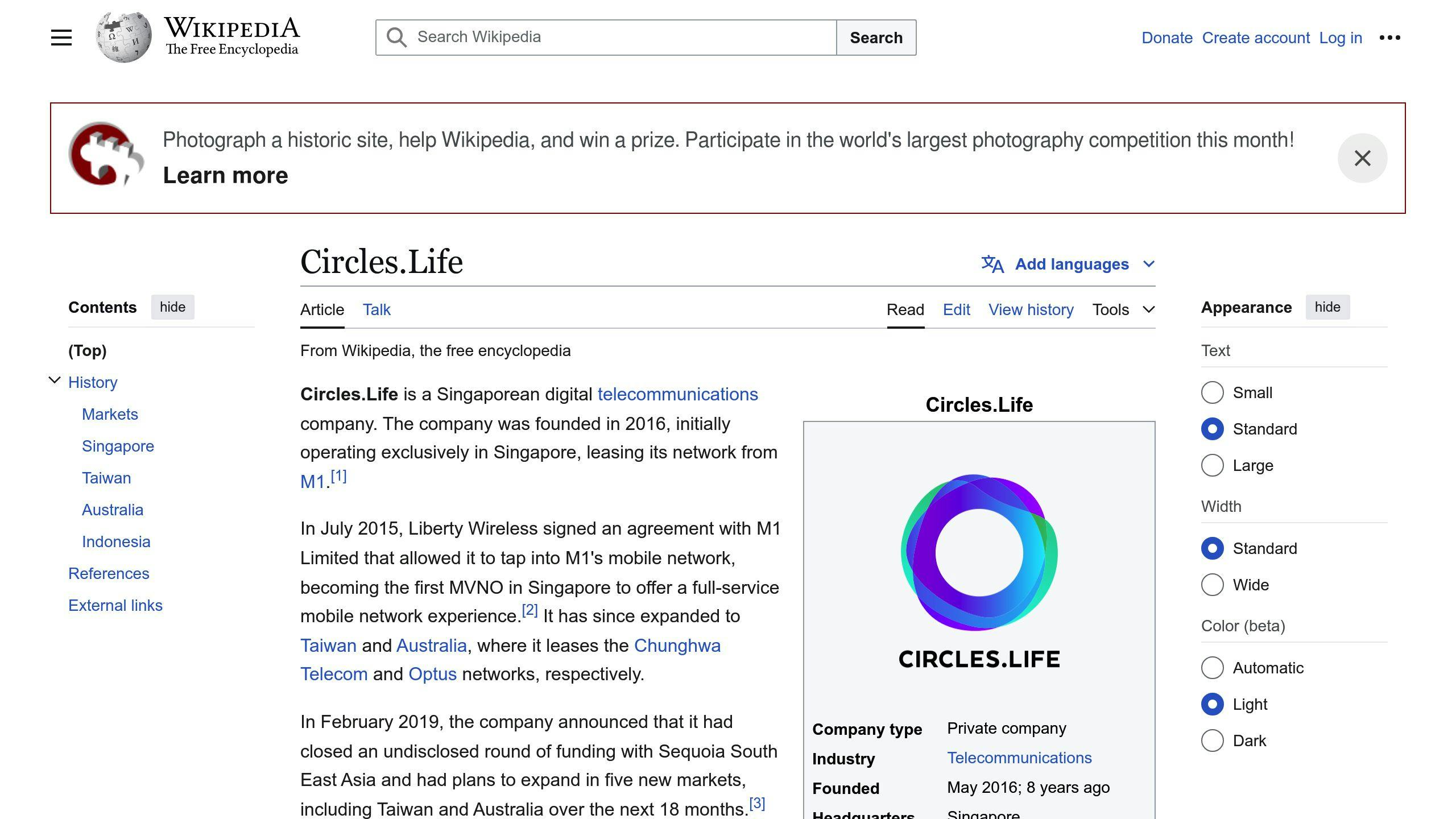Hide the Contents sidebar
The image size is (1456, 819).
coord(172,307)
